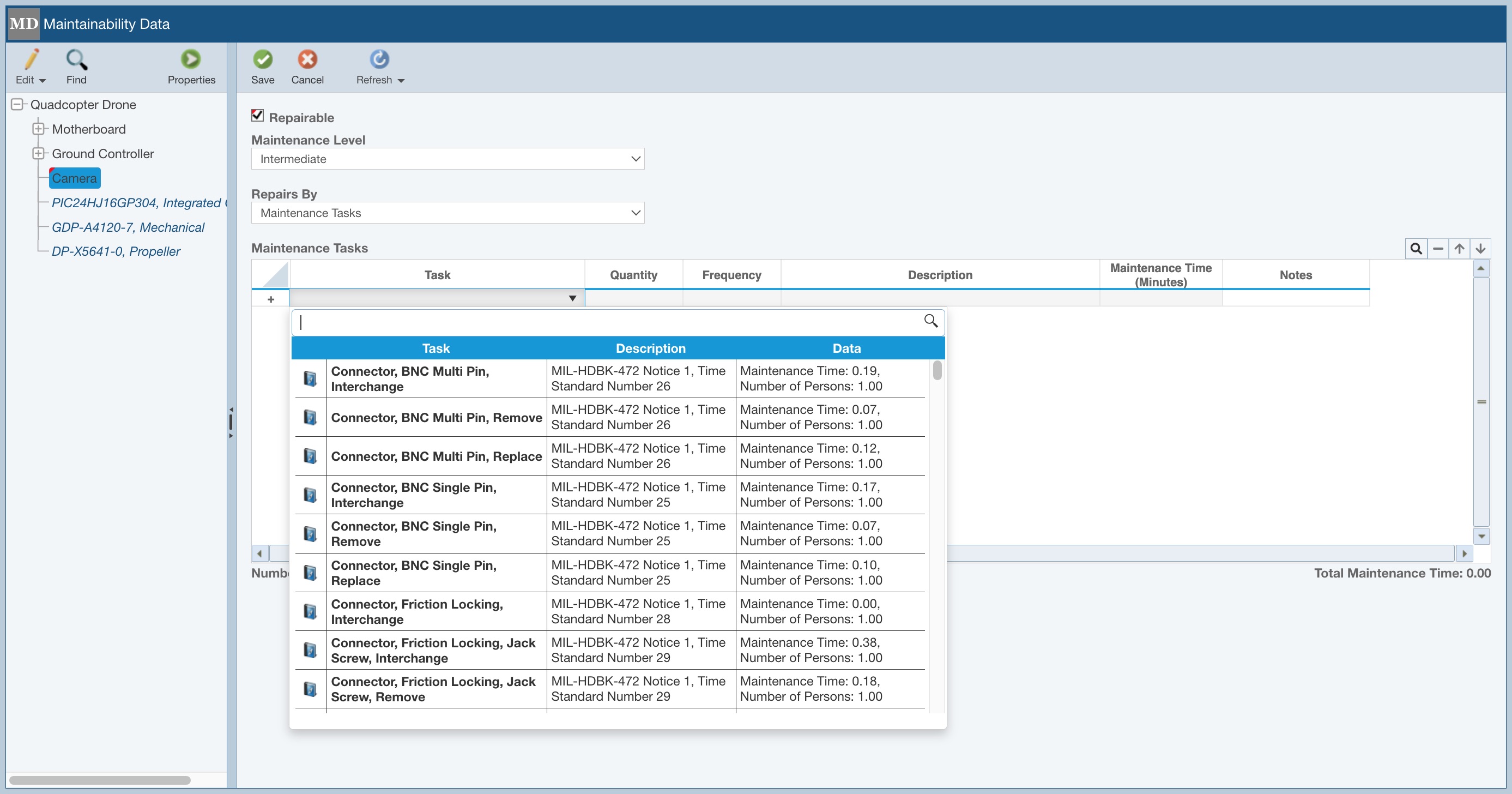1512x794 pixels.
Task: Click the task search input field
Action: (610, 322)
